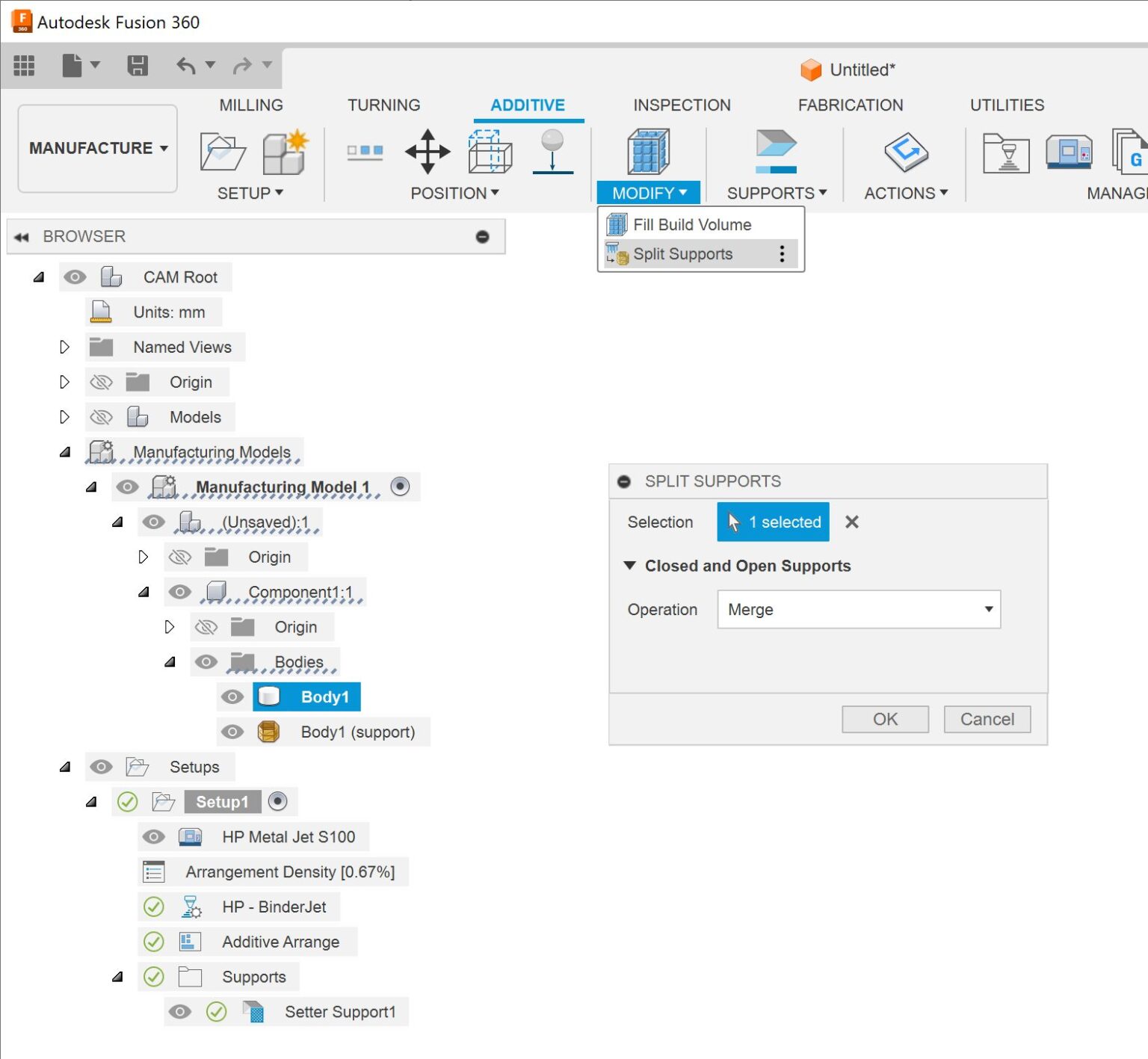
Task: Select the Move component Position tool
Action: 427,152
